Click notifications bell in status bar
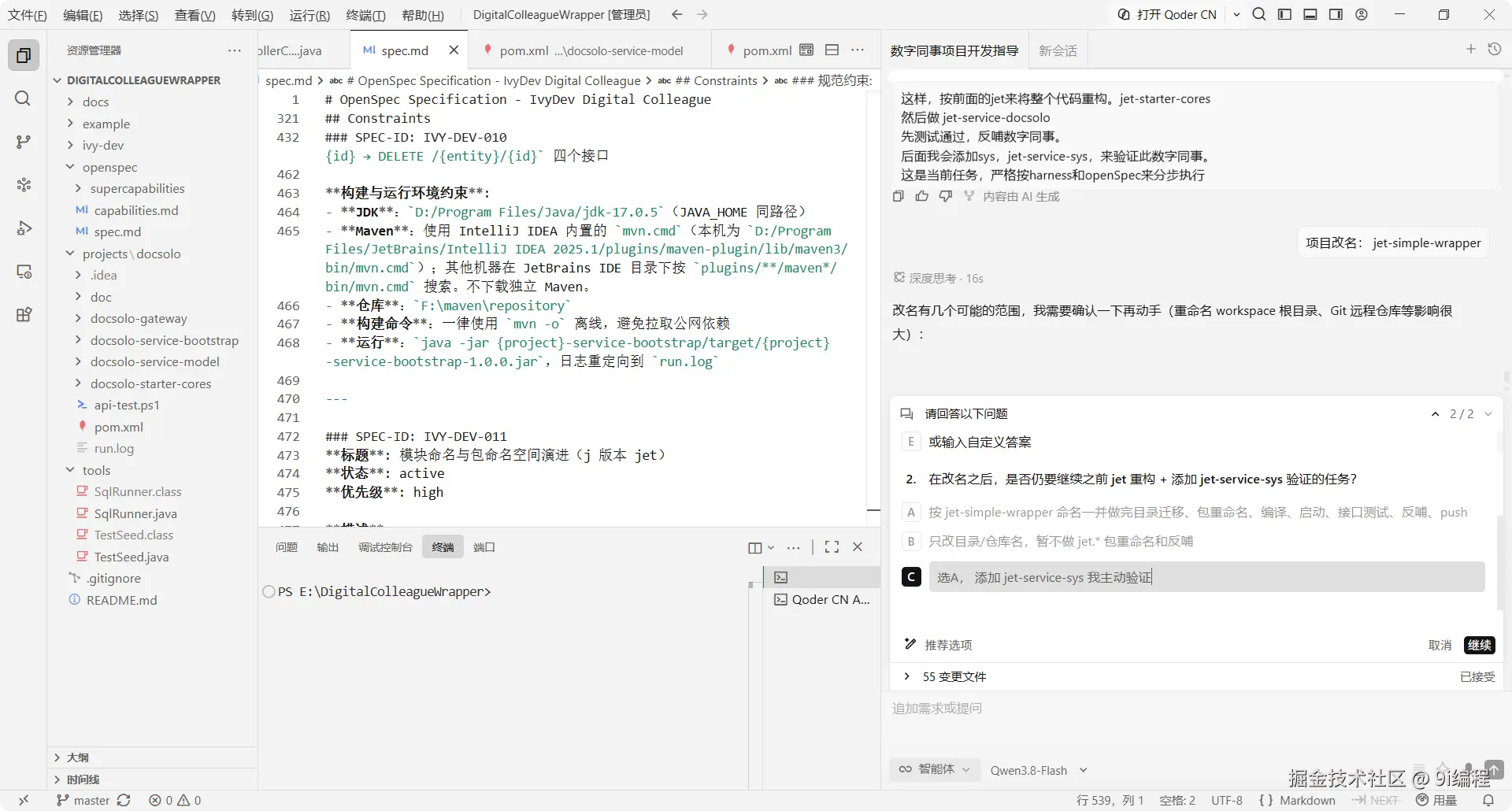This screenshot has height=811, width=1512. [1488, 800]
